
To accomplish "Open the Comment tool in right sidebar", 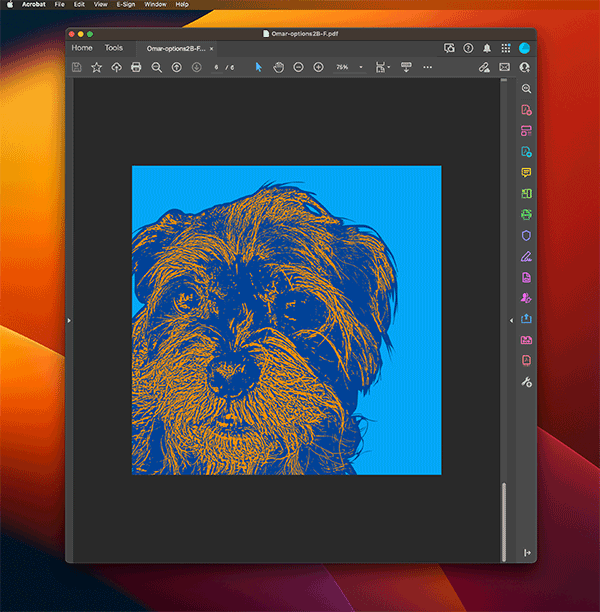I will point(526,172).
